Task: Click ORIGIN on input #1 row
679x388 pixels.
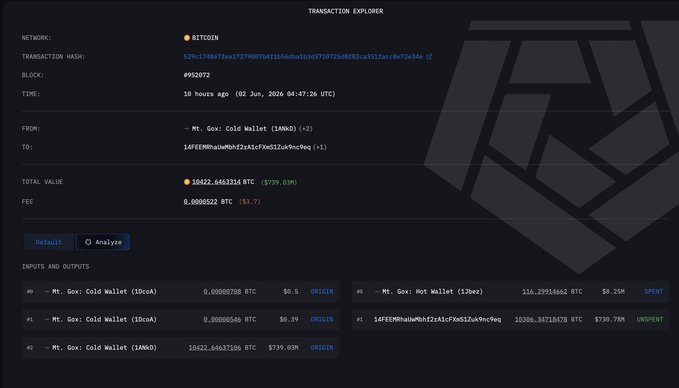Action: click(322, 320)
